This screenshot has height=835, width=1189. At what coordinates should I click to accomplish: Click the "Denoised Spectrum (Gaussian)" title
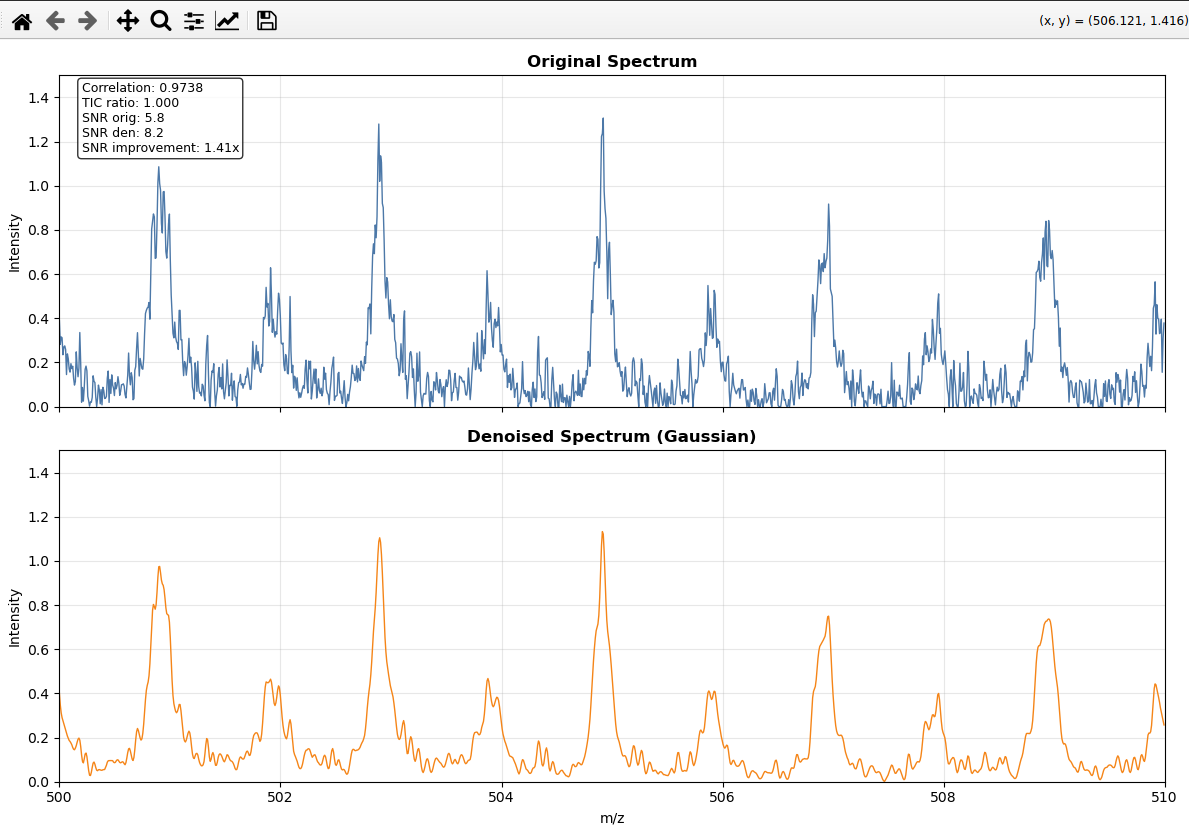pyautogui.click(x=611, y=437)
